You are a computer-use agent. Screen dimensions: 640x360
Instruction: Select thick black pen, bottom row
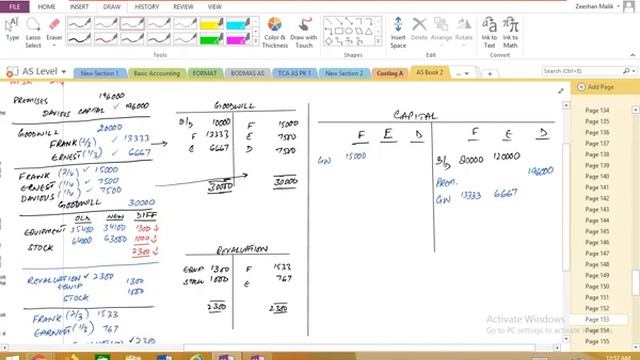(x=79, y=39)
